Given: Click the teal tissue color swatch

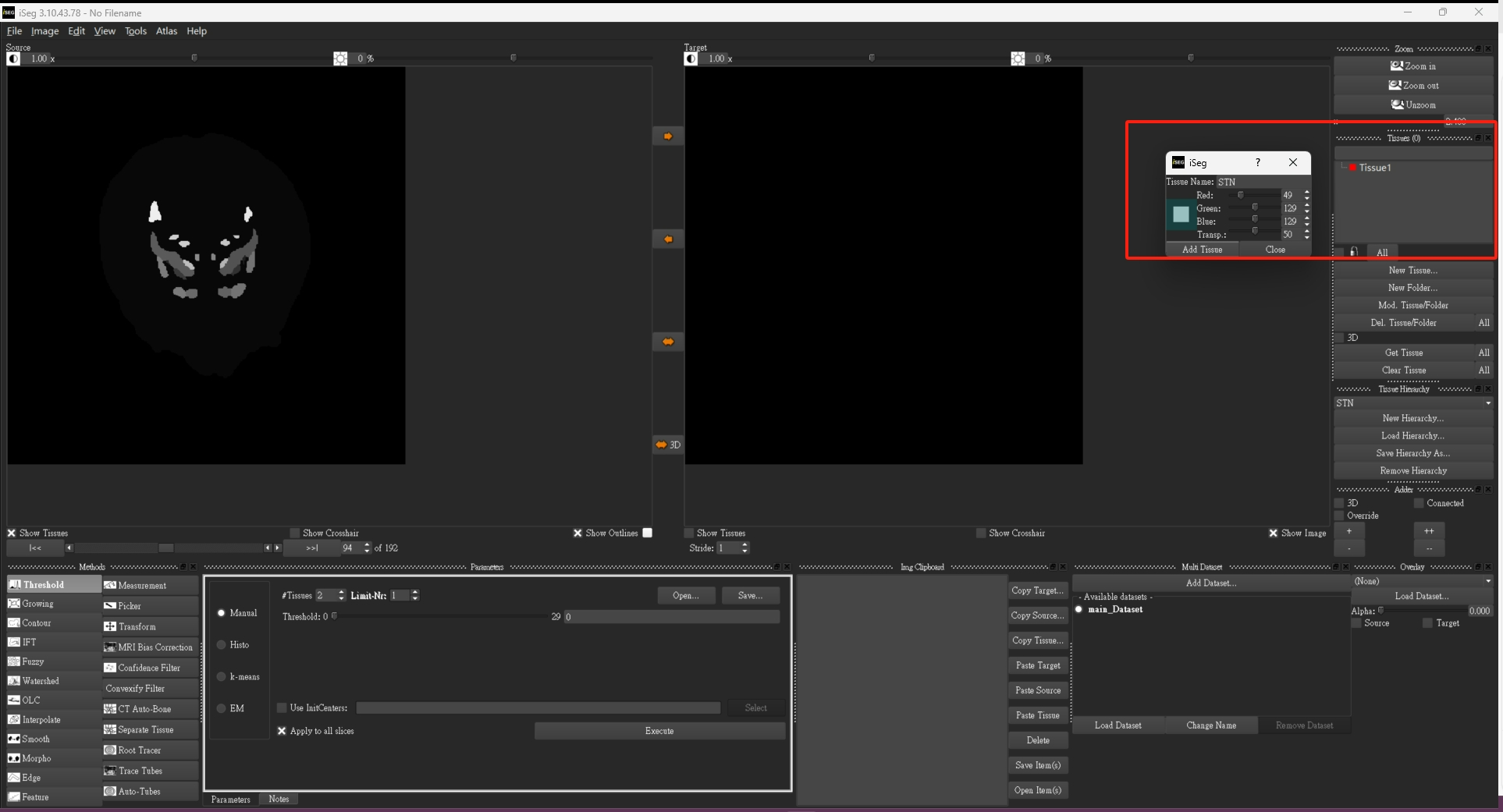Looking at the screenshot, I should [x=1181, y=215].
